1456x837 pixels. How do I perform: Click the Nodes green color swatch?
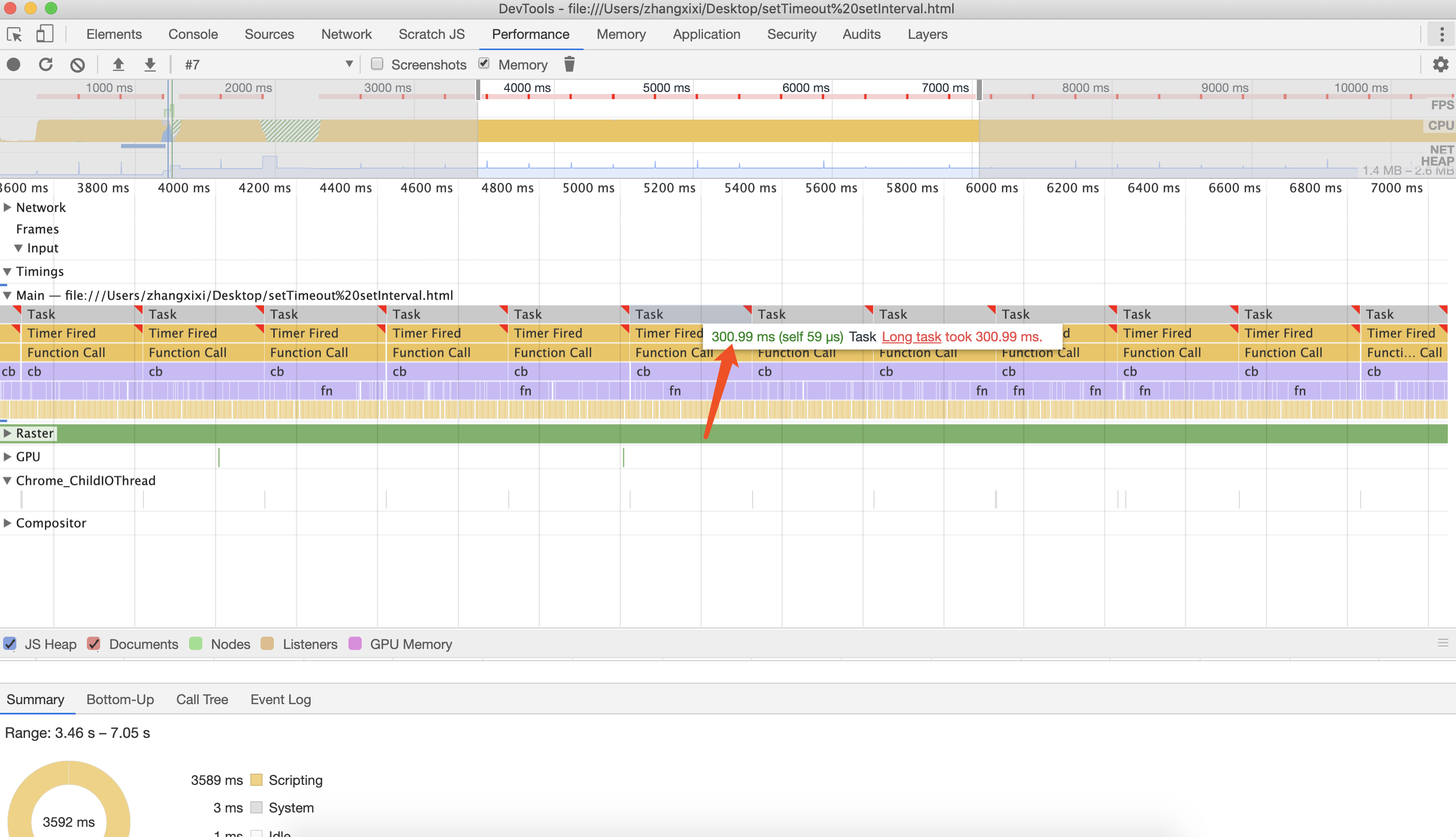196,644
